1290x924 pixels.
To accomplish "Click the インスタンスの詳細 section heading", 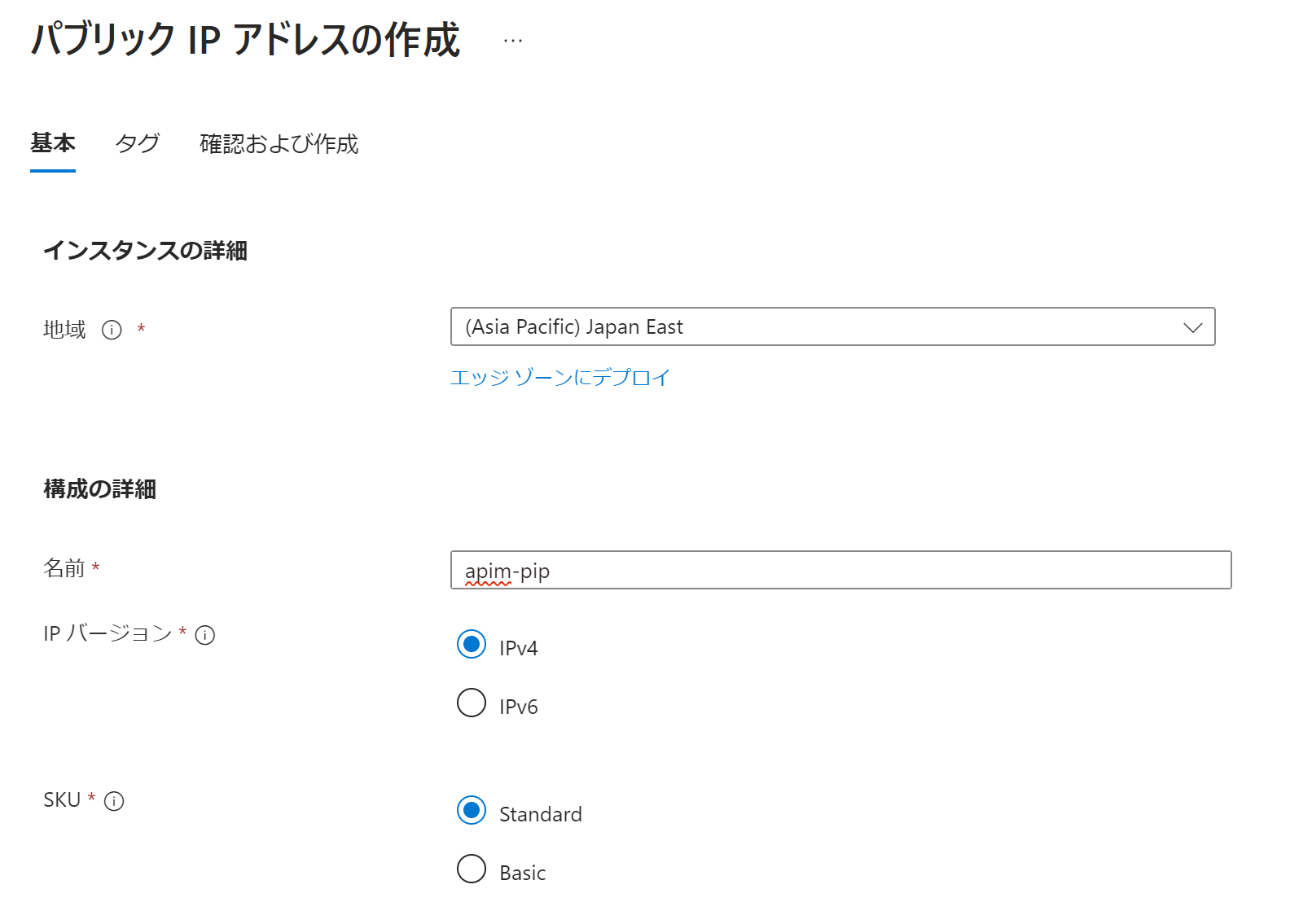I will 145,251.
